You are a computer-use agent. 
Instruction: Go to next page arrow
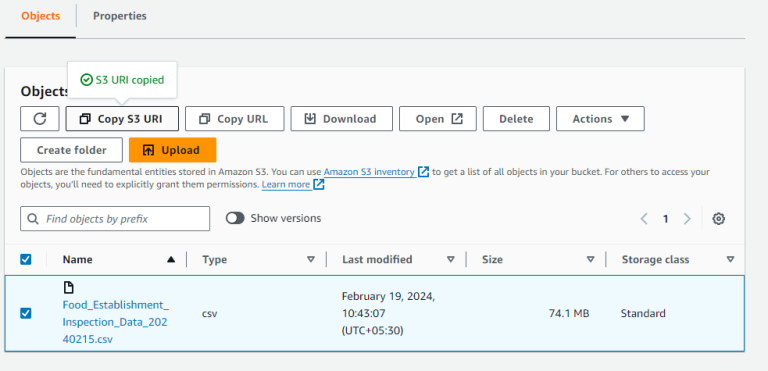click(687, 219)
